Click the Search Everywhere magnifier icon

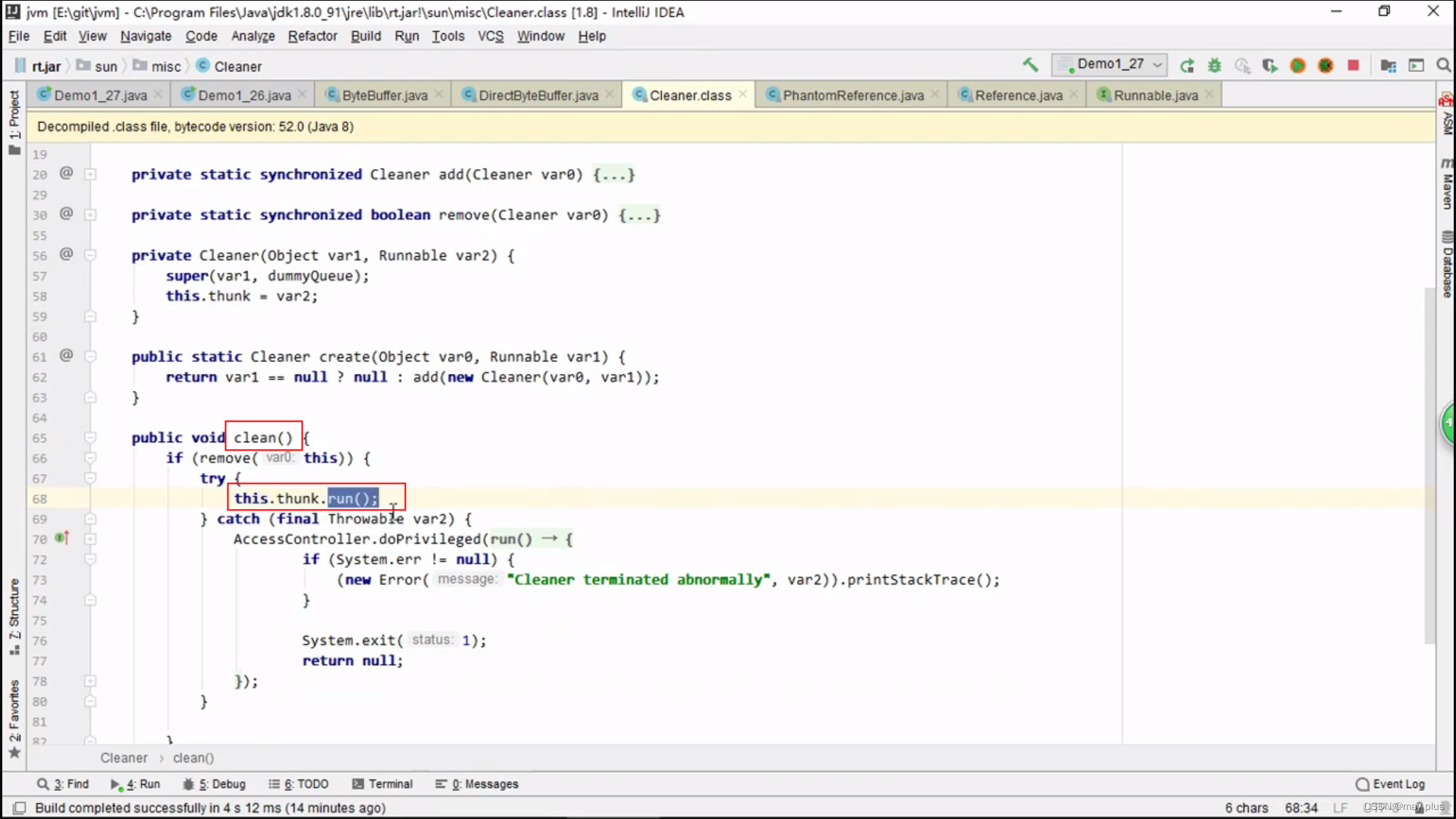[1443, 66]
